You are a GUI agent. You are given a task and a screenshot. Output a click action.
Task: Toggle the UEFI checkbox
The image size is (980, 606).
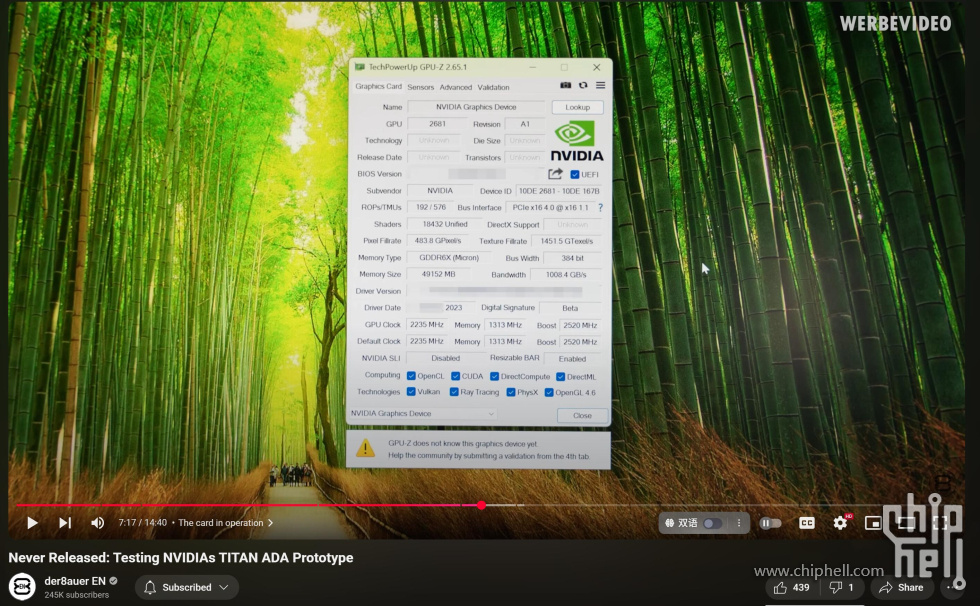click(x=575, y=174)
